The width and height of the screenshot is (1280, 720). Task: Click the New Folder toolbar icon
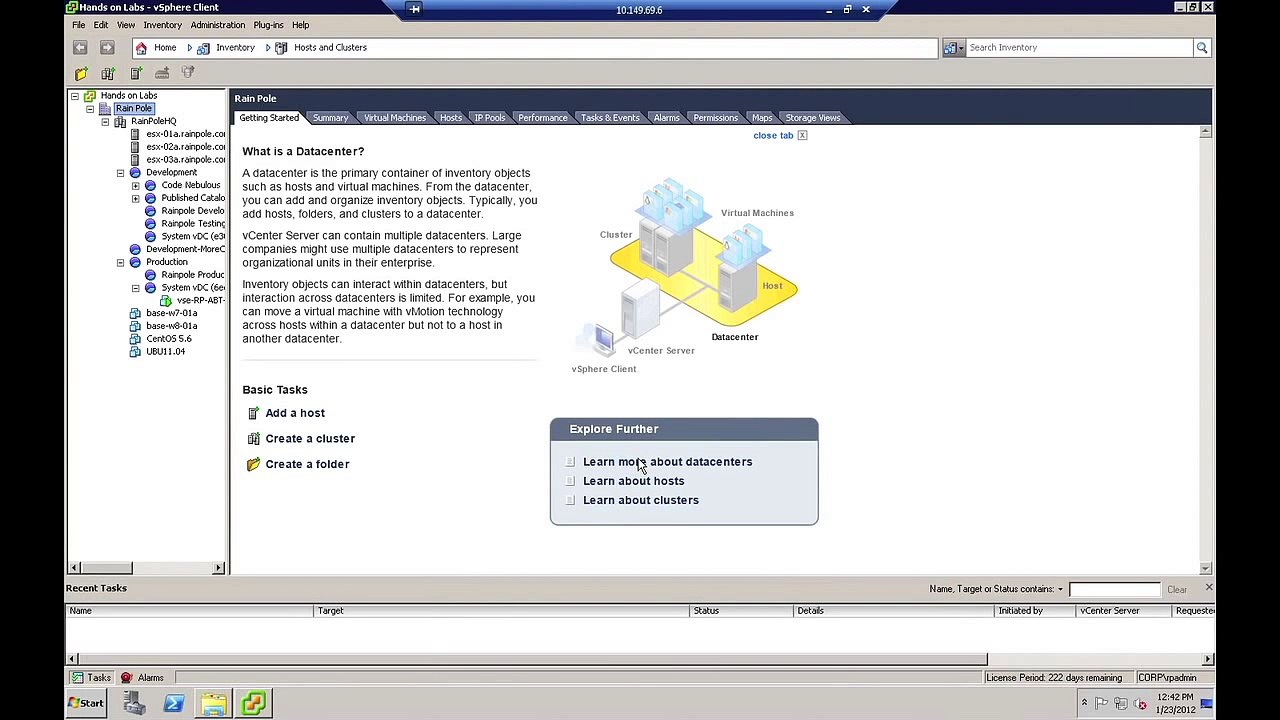coord(81,73)
